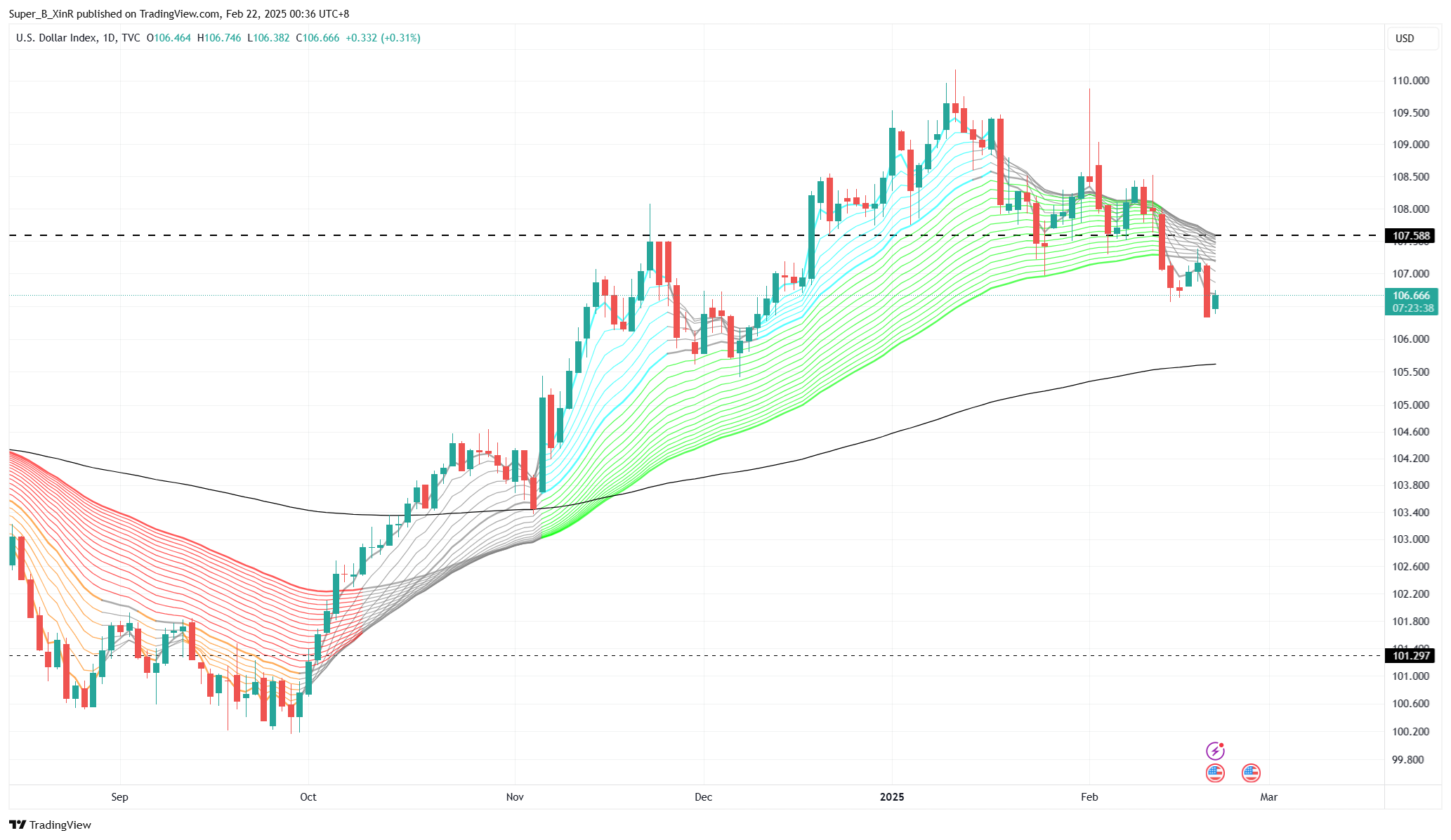Click the close value C106.666

[x=317, y=38]
